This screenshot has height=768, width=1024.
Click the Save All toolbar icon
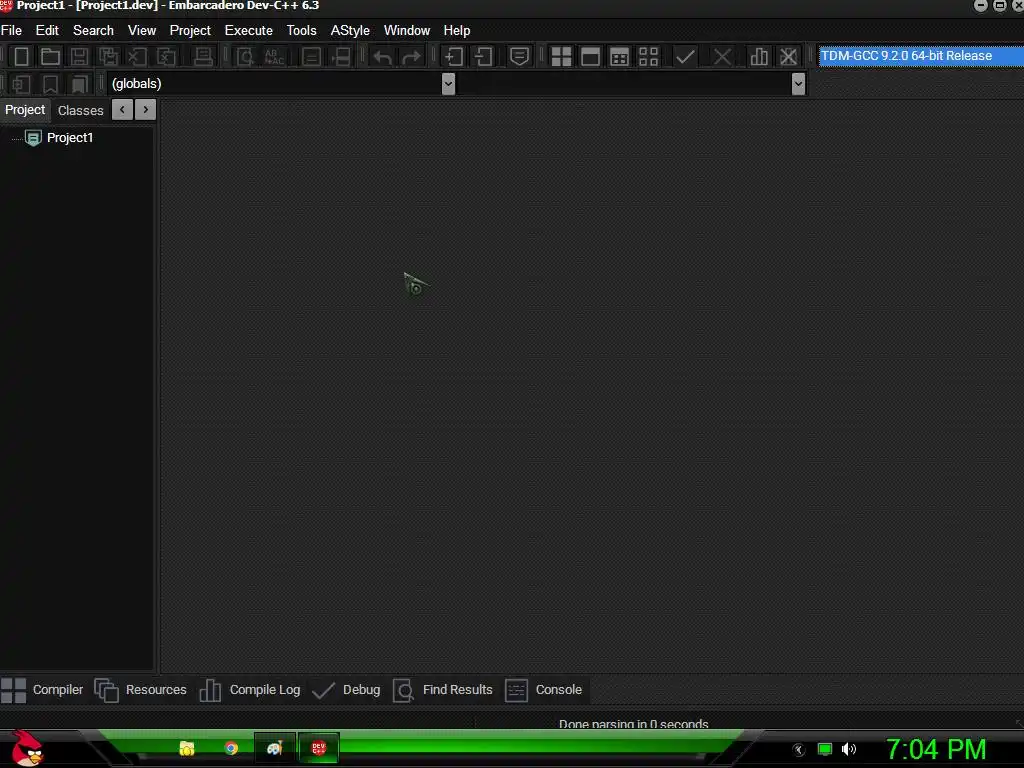point(108,56)
